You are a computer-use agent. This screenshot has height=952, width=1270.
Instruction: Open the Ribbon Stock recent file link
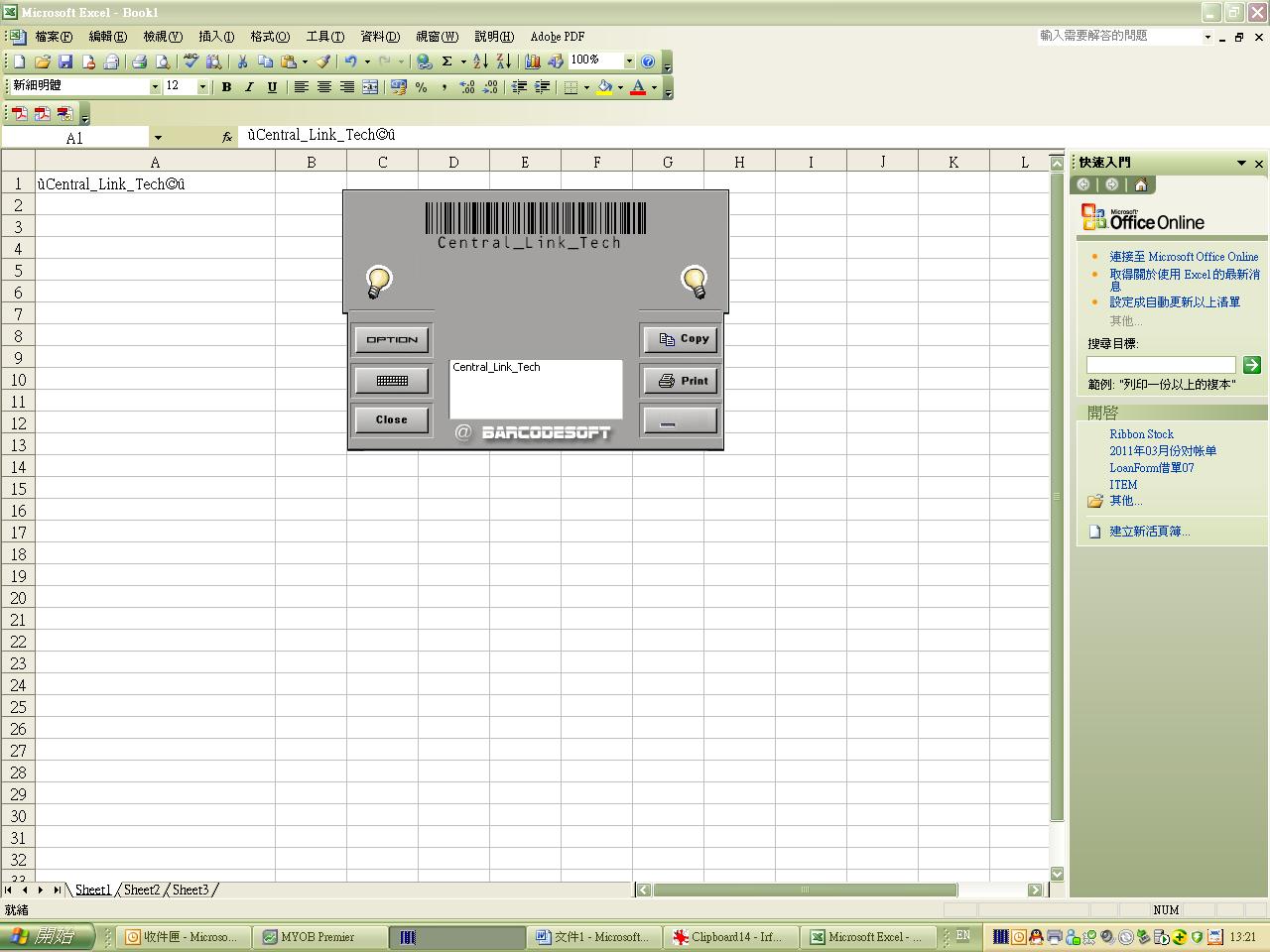pyautogui.click(x=1141, y=434)
